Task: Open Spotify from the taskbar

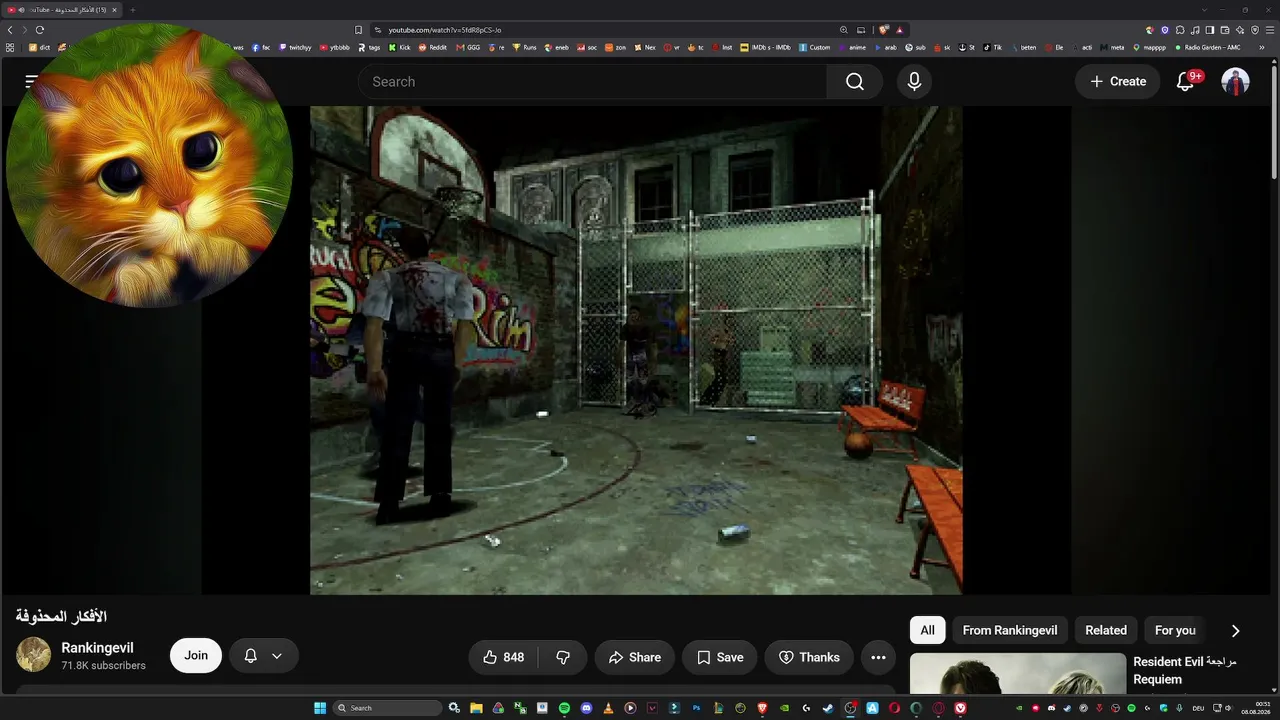Action: [564, 708]
